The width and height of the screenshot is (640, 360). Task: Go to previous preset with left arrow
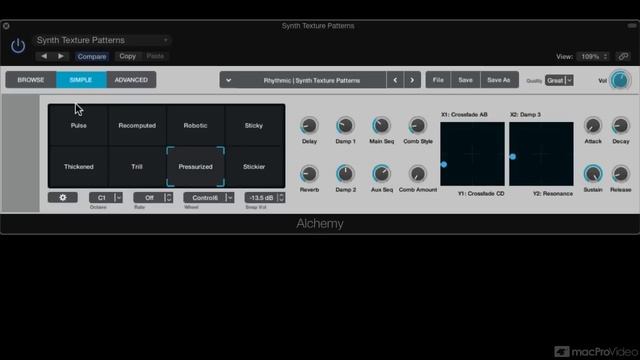tap(44, 56)
